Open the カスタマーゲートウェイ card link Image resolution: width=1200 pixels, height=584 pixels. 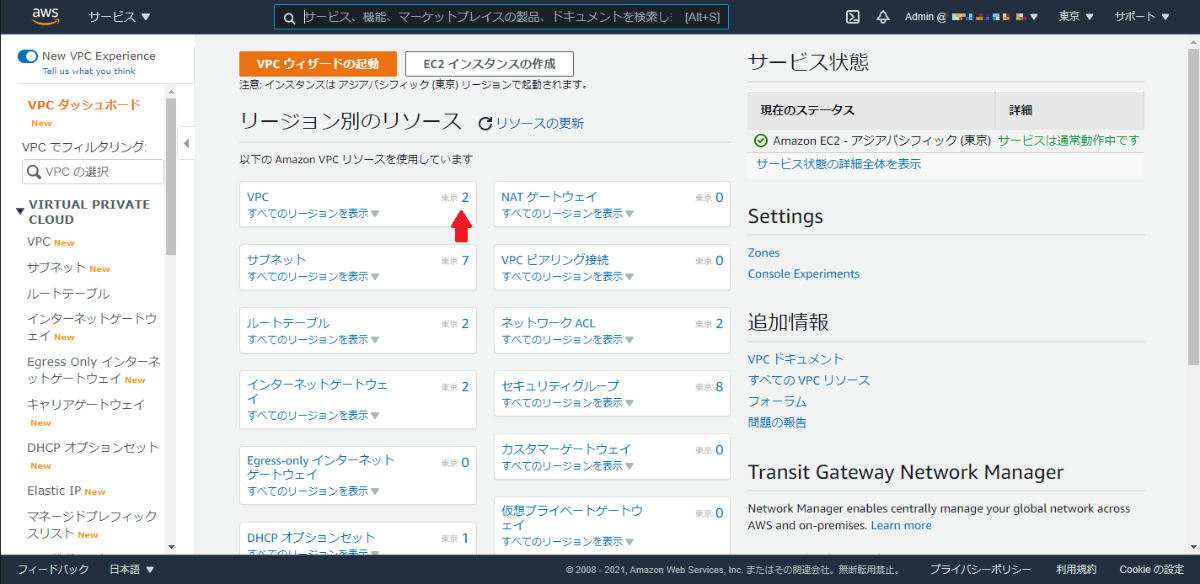(566, 449)
